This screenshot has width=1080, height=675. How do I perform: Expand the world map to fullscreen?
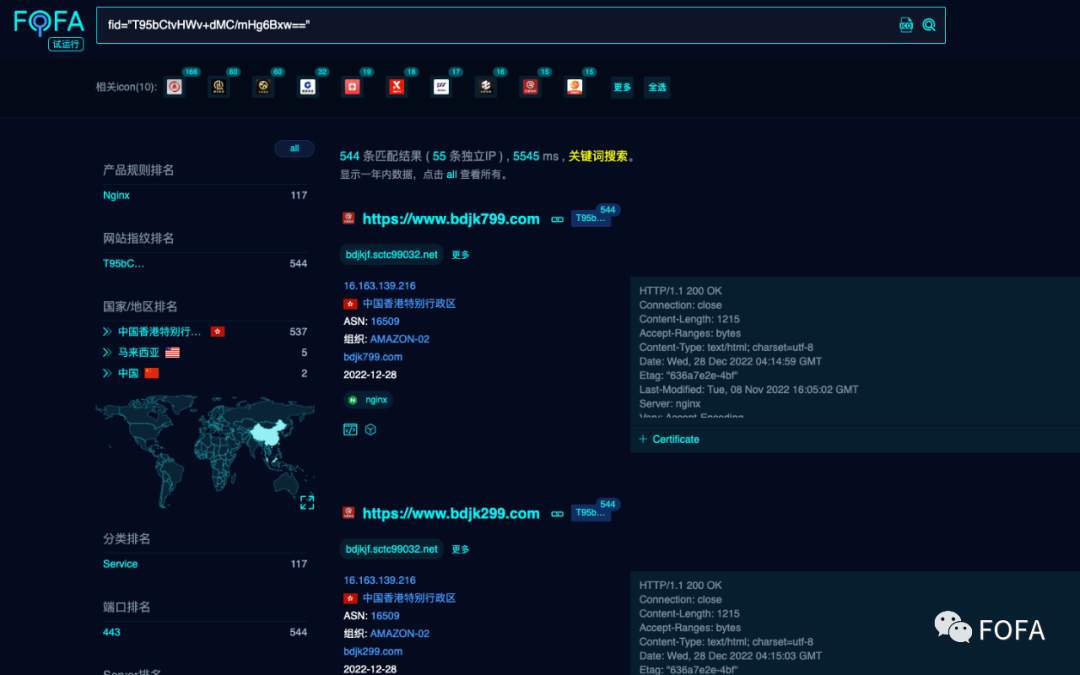coord(307,502)
